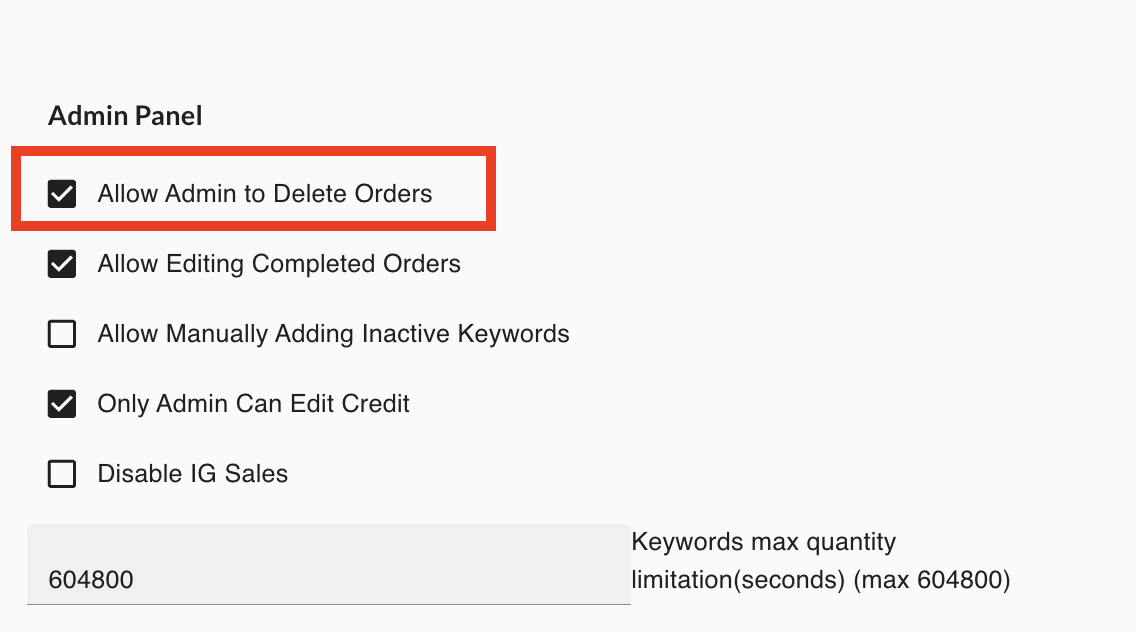This screenshot has width=1136, height=632.
Task: Click the "Allow Editing Completed Orders" label text
Action: tap(279, 264)
